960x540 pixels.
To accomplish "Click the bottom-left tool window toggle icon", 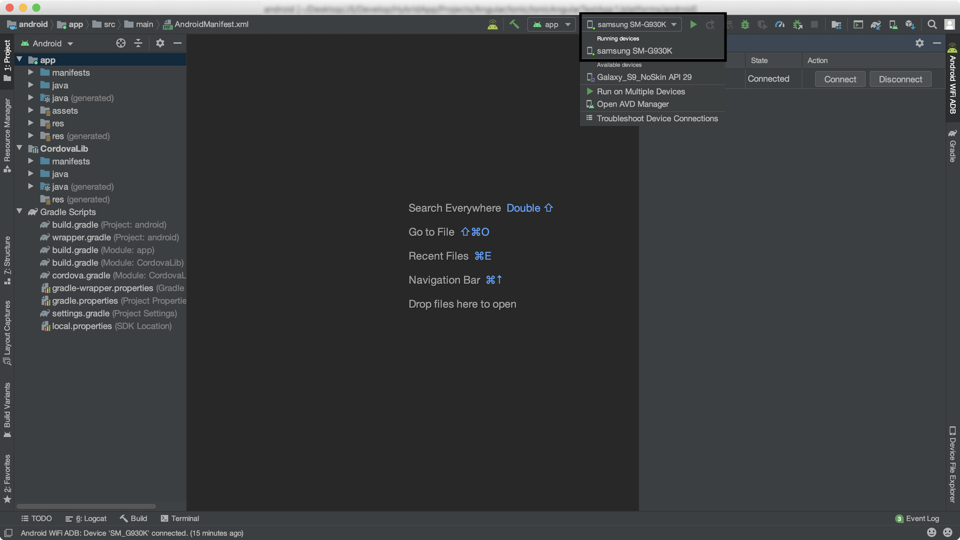I will point(8,533).
